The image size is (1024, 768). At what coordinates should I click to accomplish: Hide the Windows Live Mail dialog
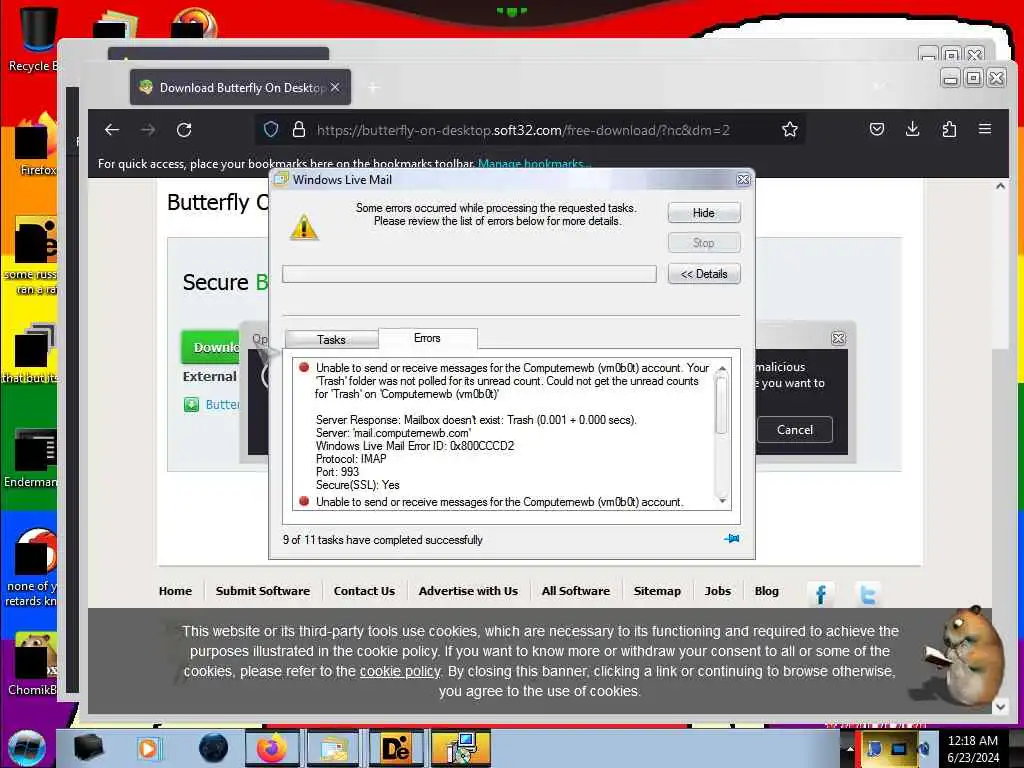(703, 213)
